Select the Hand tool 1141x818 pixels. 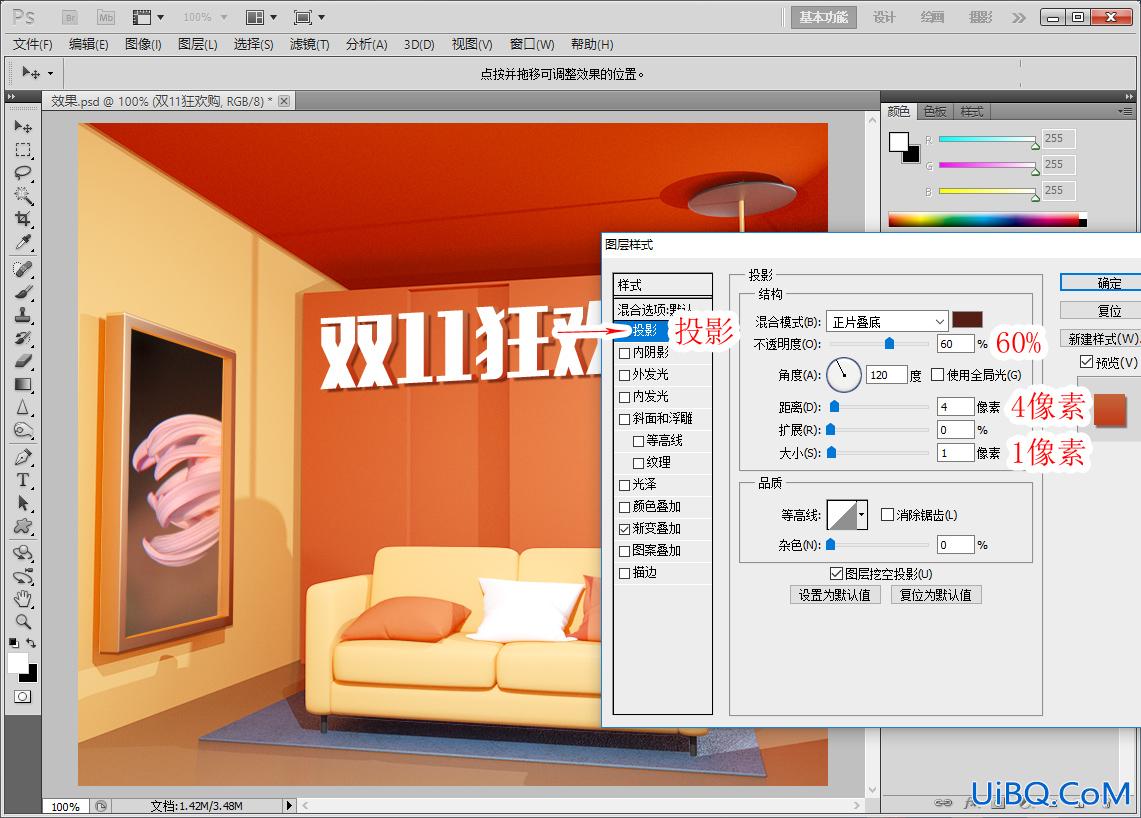[x=23, y=599]
